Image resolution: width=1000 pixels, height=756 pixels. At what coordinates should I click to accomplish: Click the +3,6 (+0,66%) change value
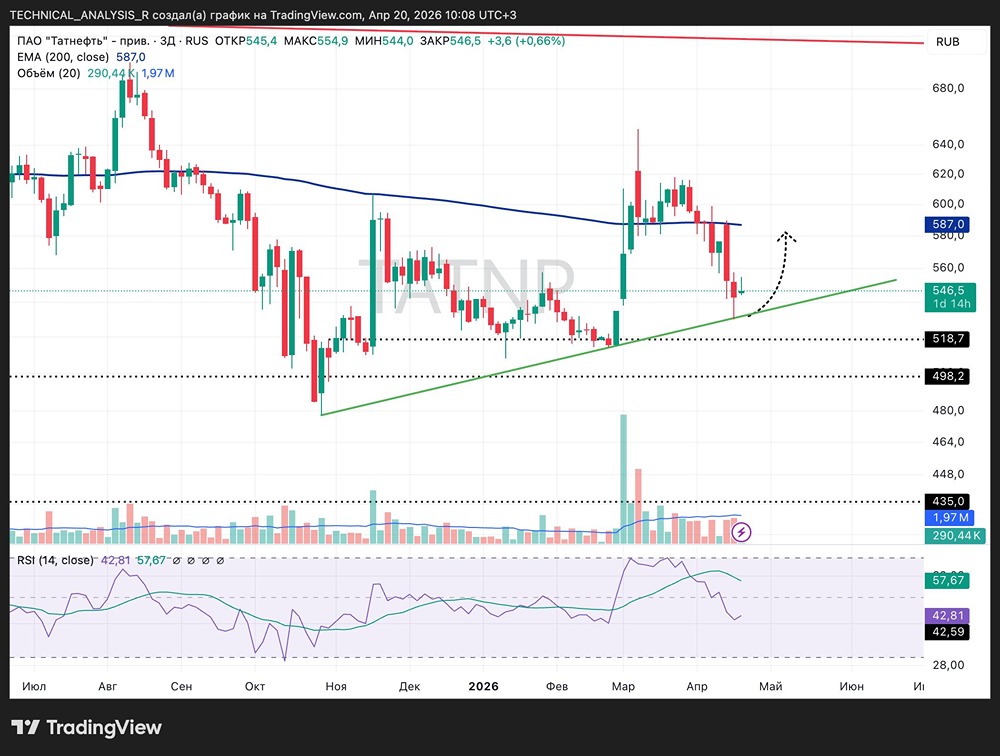(526, 41)
